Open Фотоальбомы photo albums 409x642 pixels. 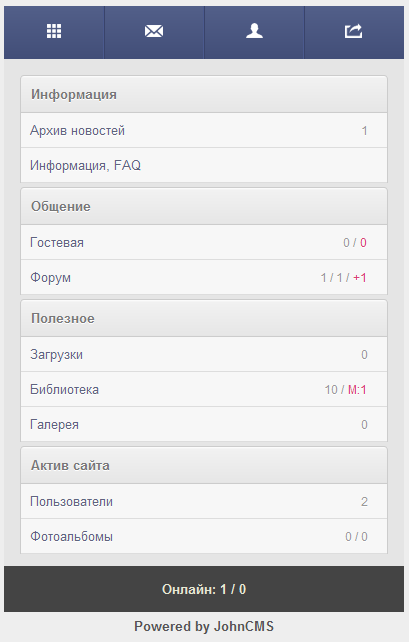204,536
